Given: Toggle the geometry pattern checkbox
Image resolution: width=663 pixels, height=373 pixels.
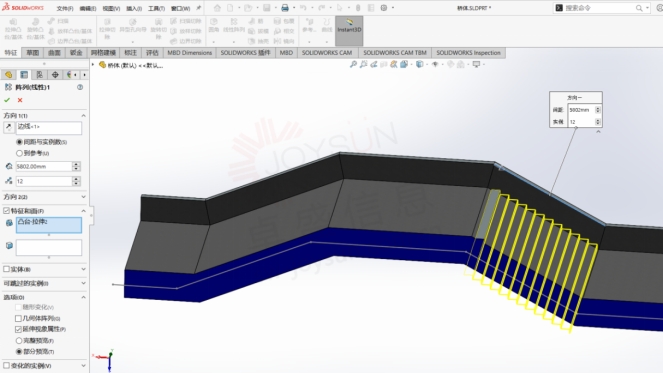Looking at the screenshot, I should (x=18, y=318).
